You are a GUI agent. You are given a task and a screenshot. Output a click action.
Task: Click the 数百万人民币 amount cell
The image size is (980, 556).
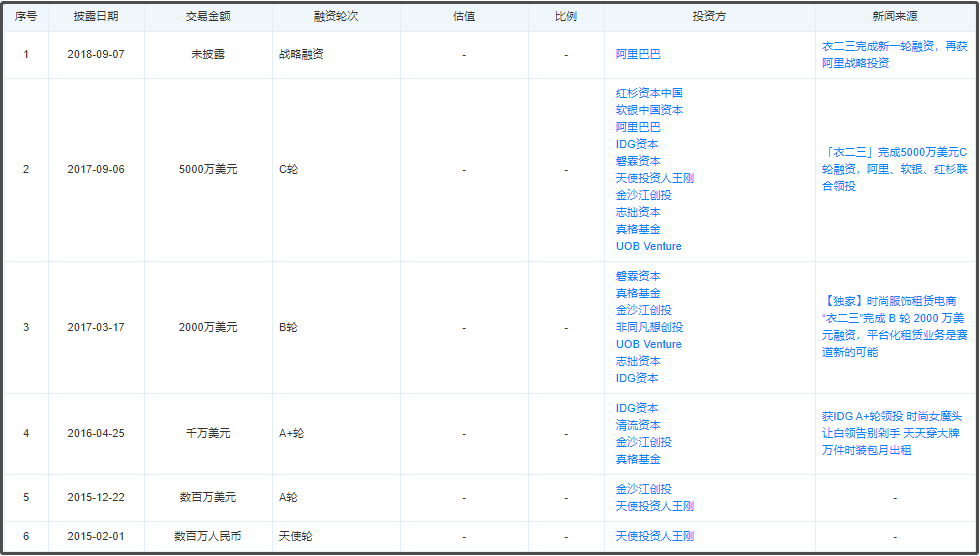(x=208, y=536)
